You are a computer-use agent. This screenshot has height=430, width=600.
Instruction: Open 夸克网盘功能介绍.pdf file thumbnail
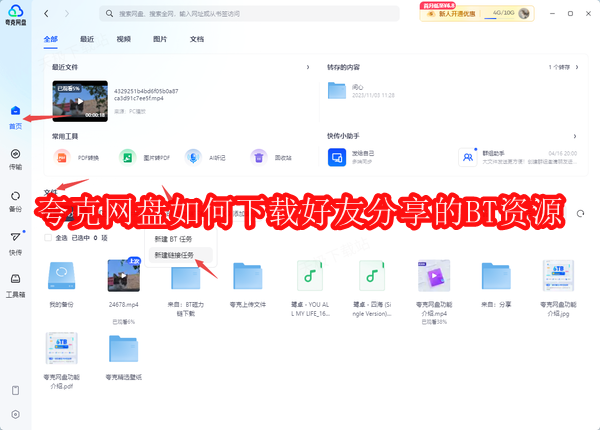click(62, 348)
